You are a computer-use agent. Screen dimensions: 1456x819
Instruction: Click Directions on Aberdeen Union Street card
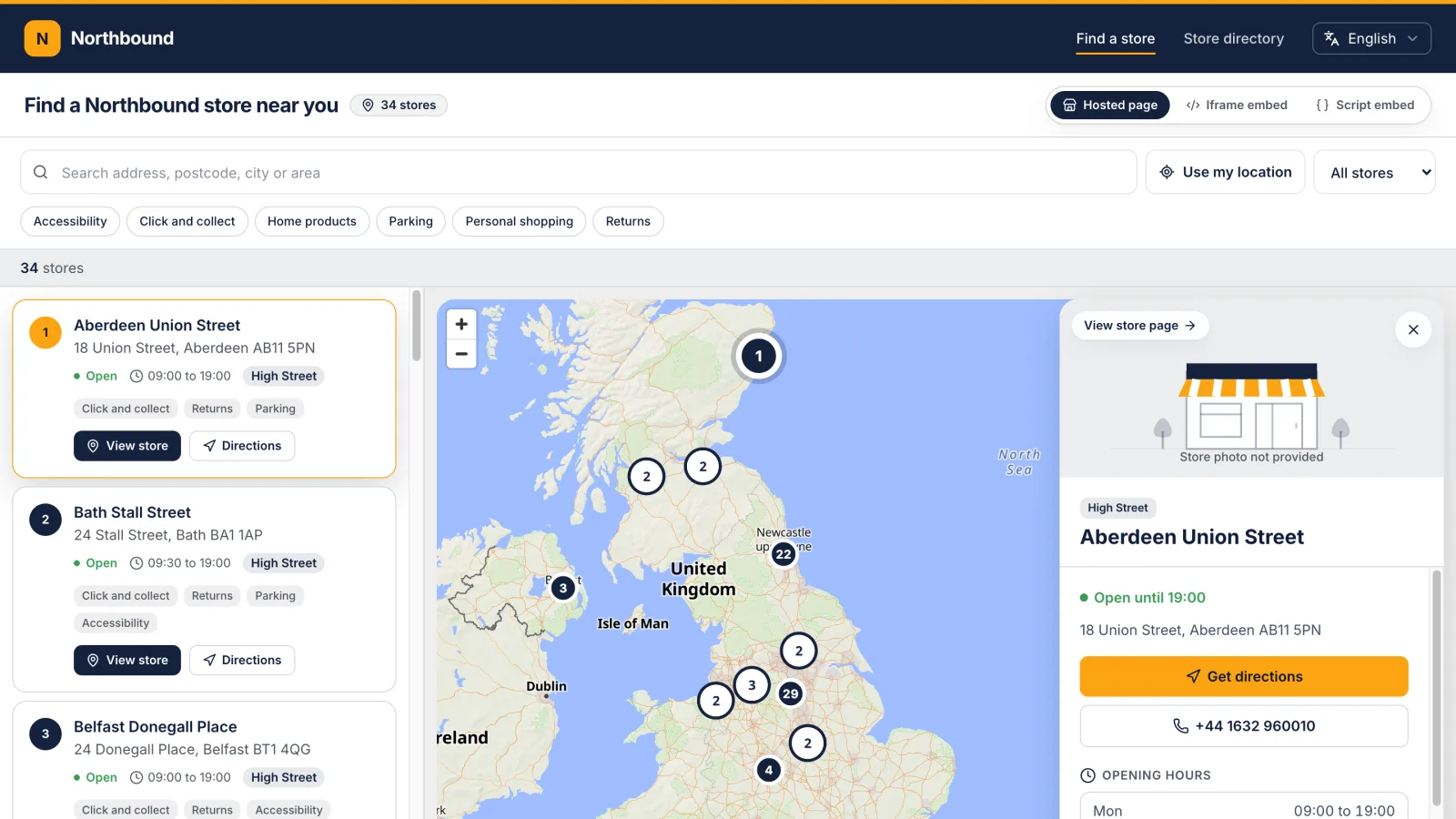pos(242,446)
